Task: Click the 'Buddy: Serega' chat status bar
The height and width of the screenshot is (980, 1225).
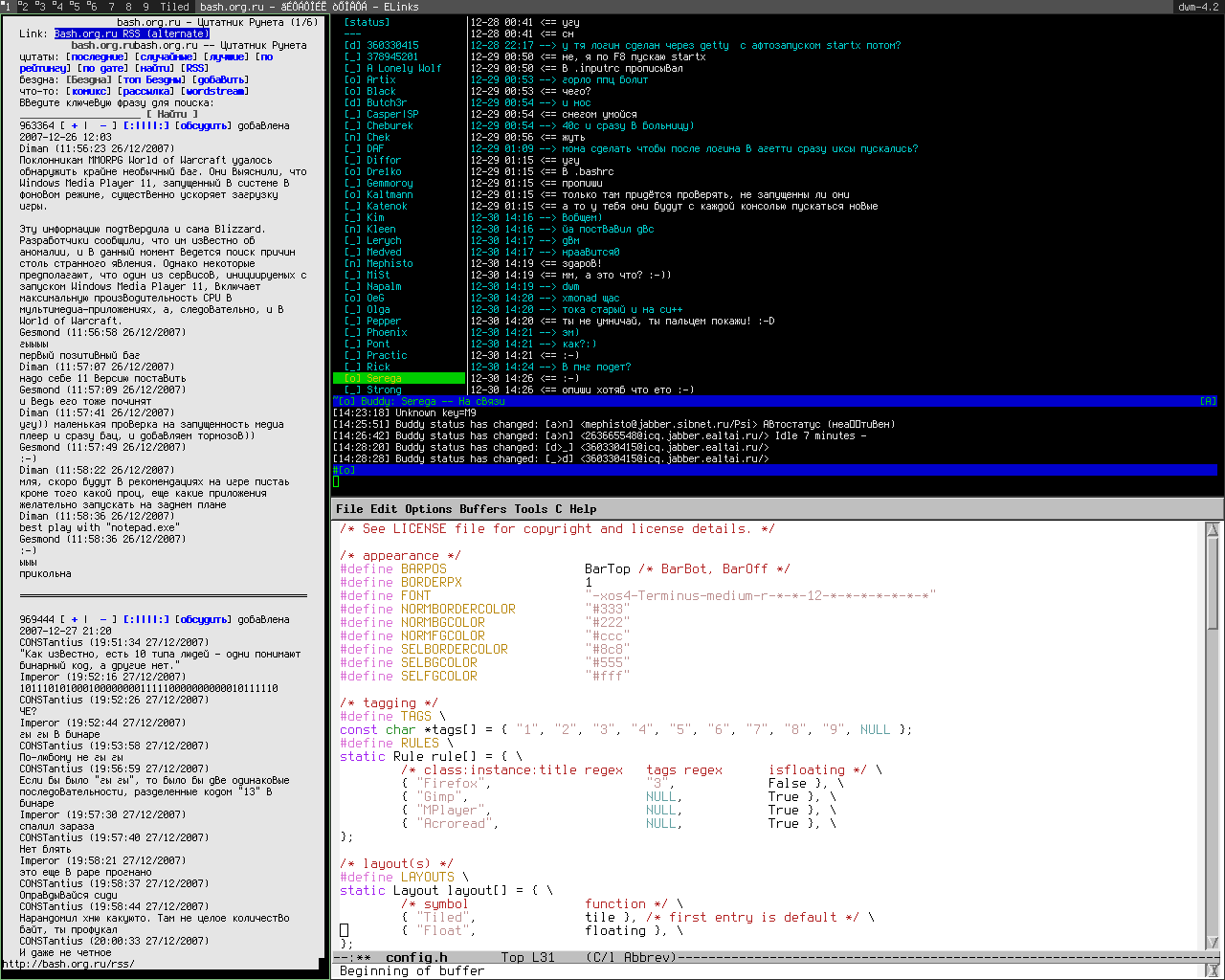Action: pyautogui.click(x=775, y=401)
